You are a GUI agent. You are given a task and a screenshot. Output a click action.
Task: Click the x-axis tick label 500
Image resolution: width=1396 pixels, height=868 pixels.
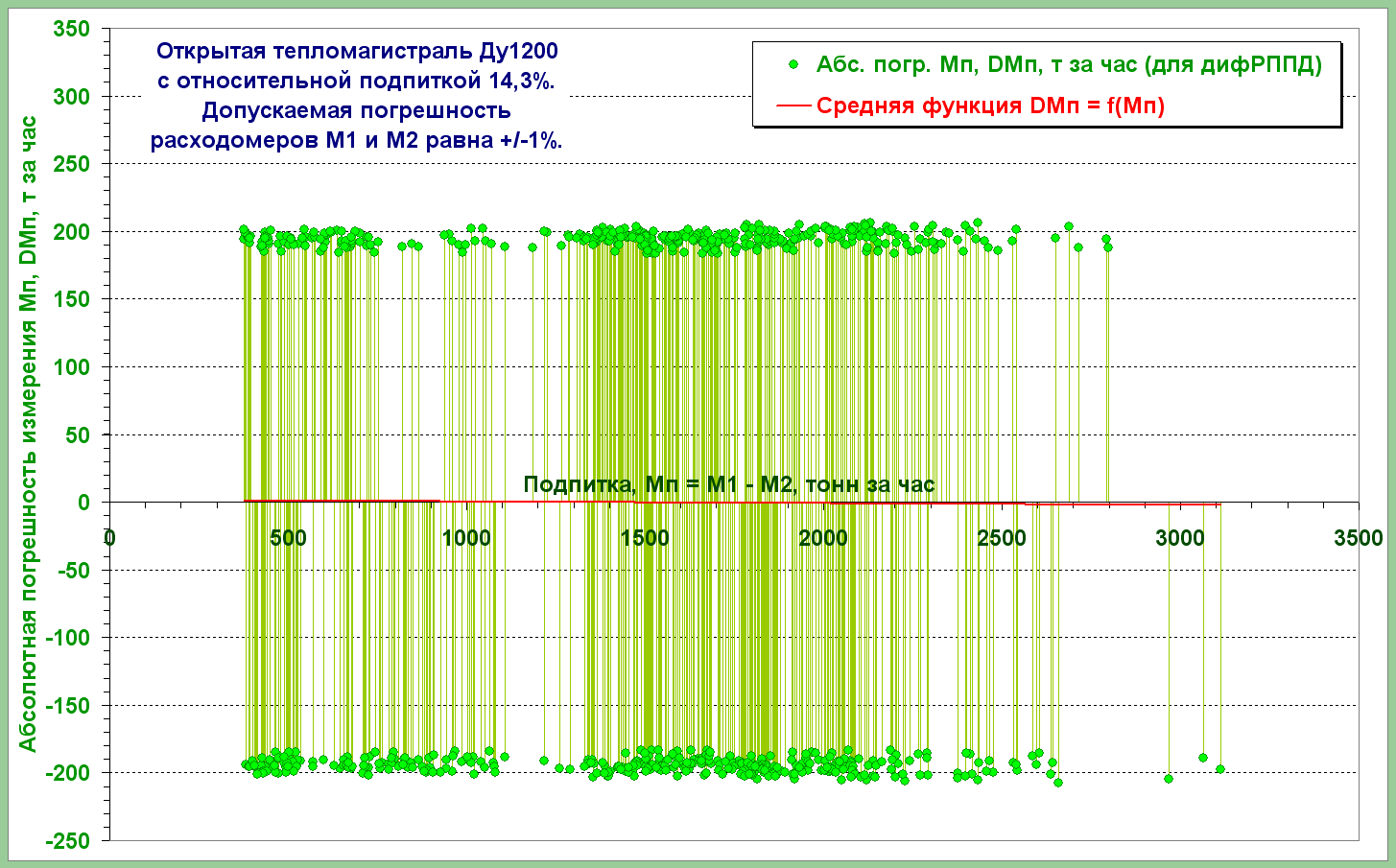pos(288,538)
